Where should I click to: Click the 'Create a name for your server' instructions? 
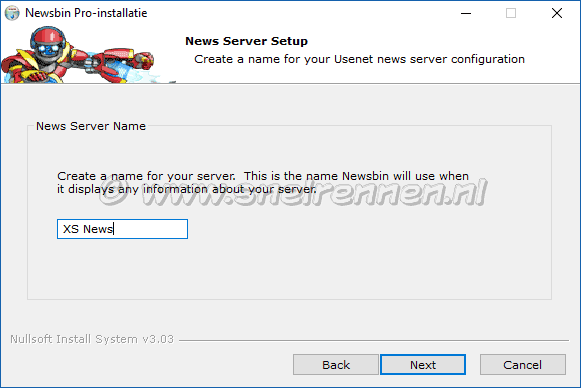263,182
